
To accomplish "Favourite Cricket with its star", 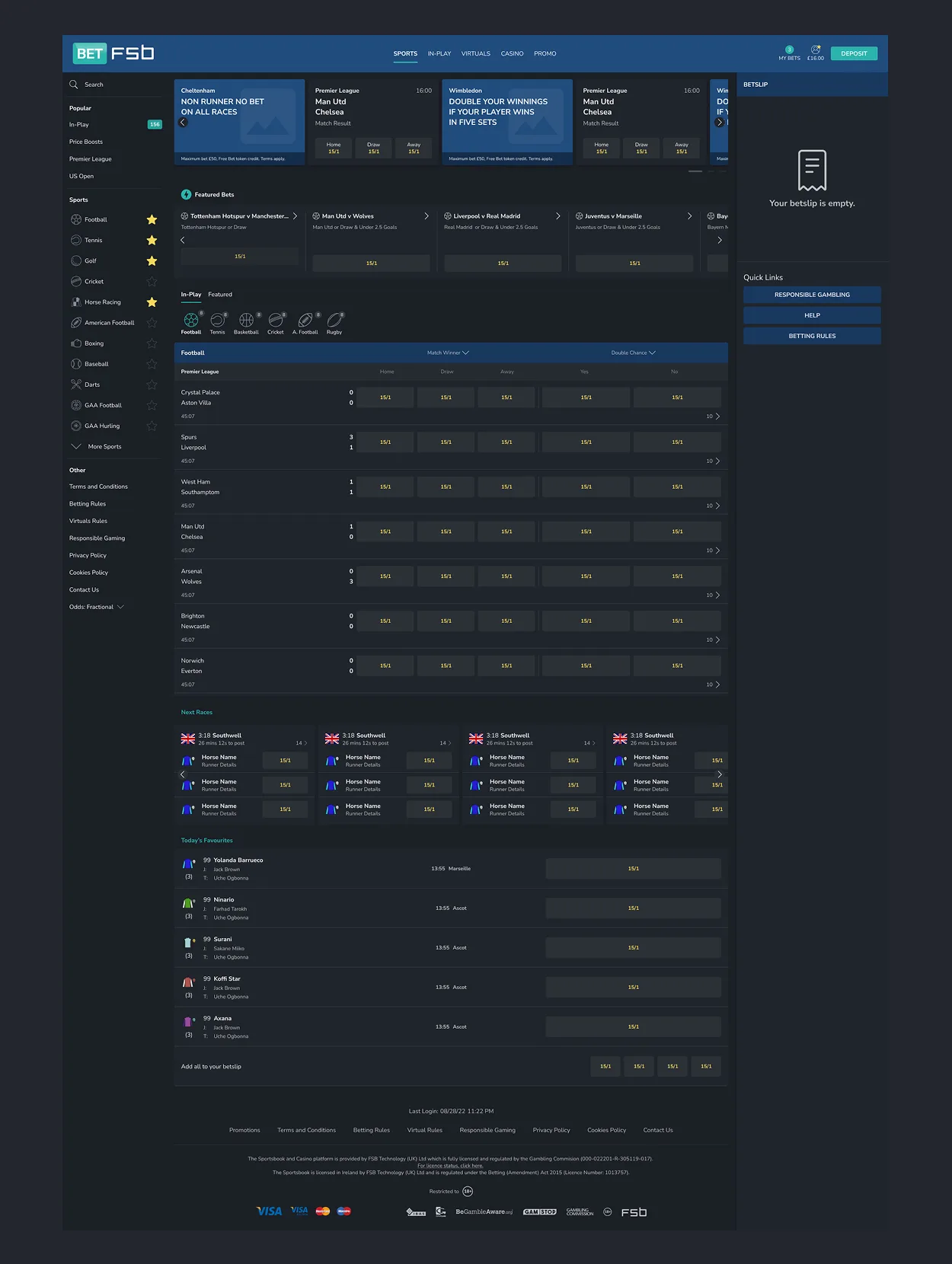I will (152, 282).
